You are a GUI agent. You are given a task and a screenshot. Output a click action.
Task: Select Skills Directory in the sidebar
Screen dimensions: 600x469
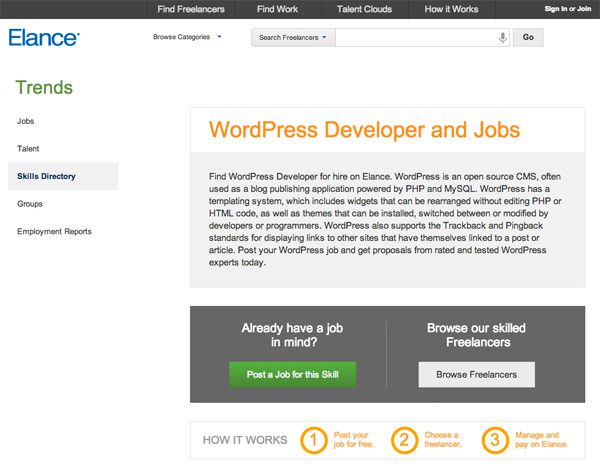(63, 176)
